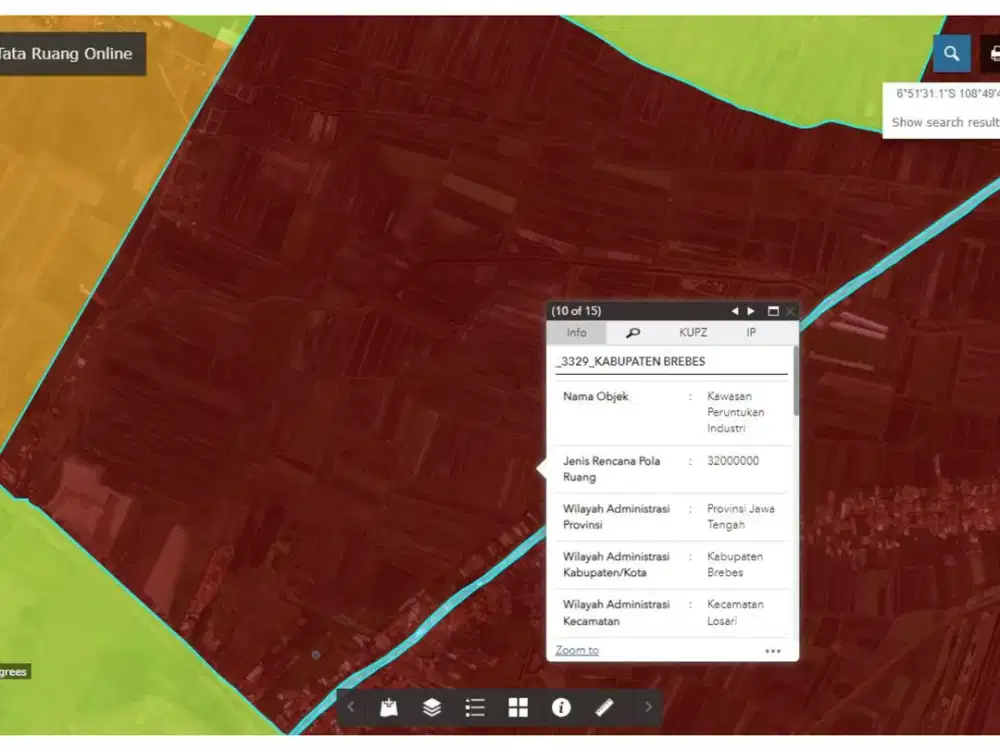Click the blue search magnifier button

[x=951, y=54]
